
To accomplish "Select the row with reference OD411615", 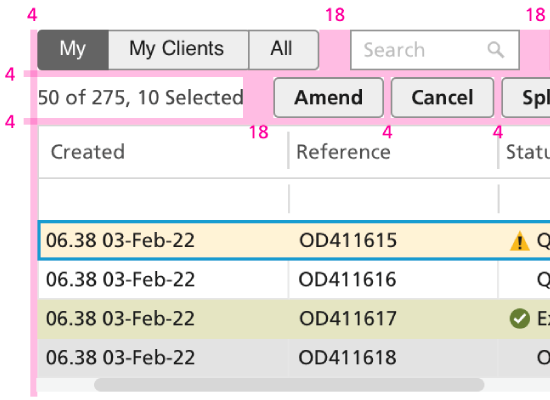I will [x=294, y=241].
